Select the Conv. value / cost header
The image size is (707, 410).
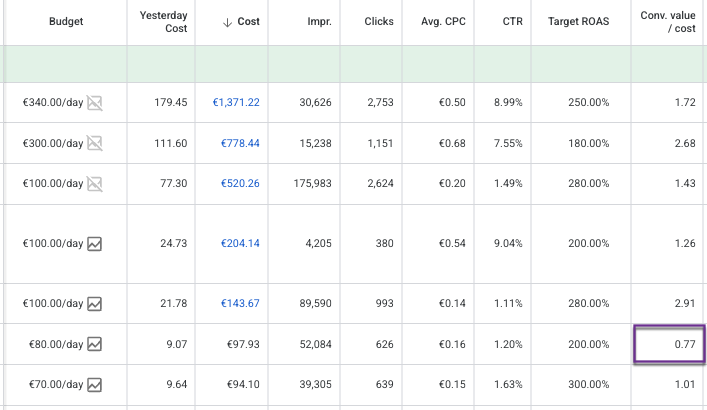pyautogui.click(x=668, y=21)
